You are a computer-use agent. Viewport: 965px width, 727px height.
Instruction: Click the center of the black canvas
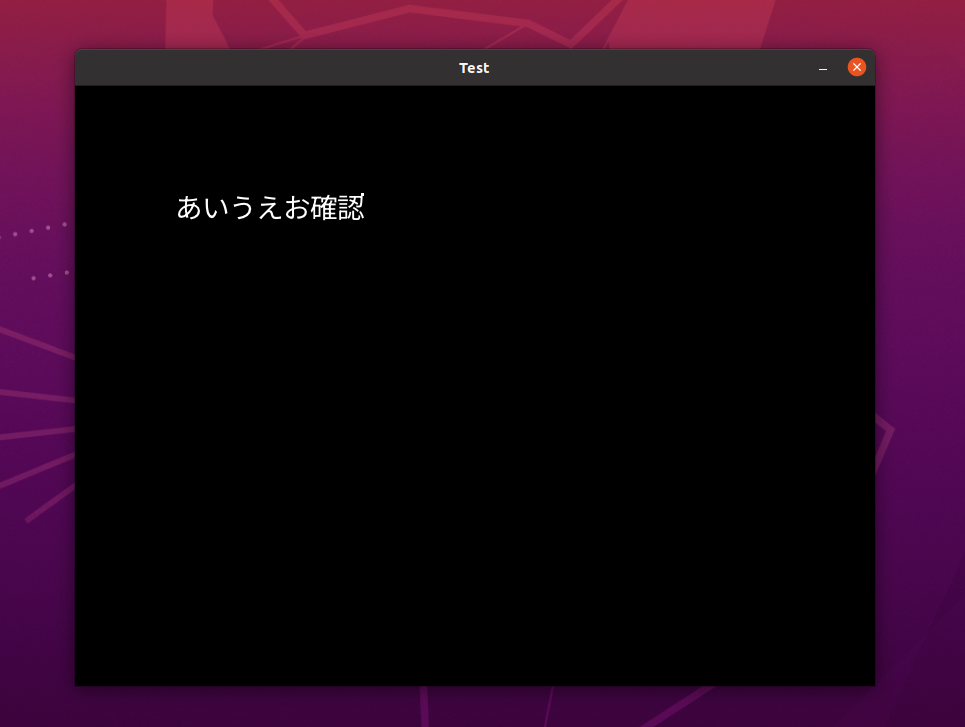click(x=475, y=386)
